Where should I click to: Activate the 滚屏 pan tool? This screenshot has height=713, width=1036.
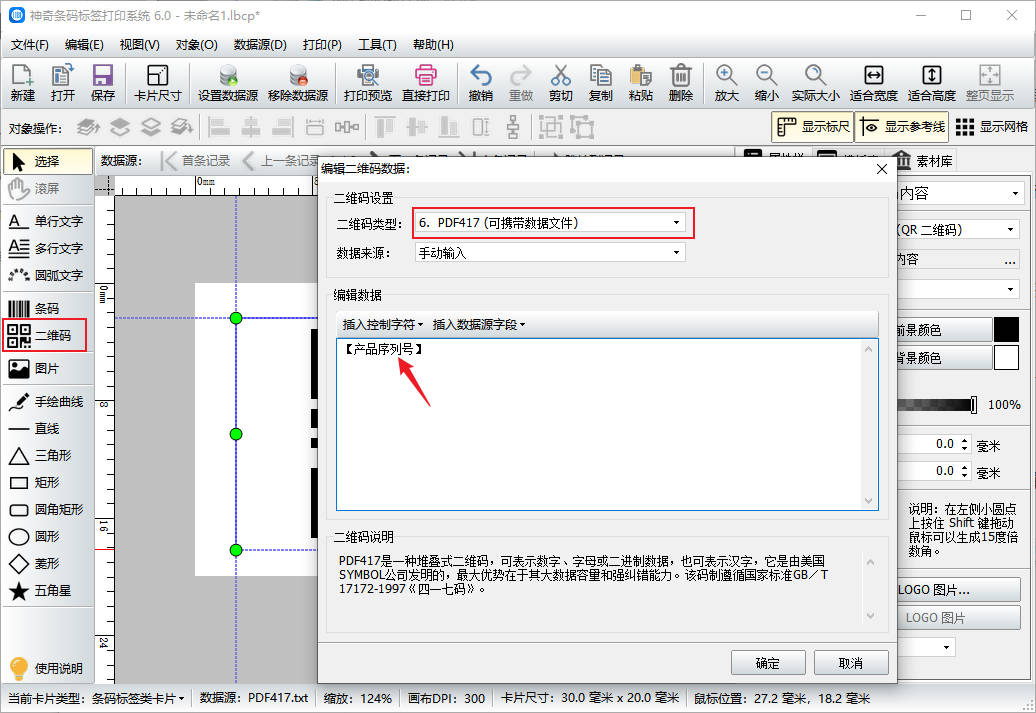[48, 188]
